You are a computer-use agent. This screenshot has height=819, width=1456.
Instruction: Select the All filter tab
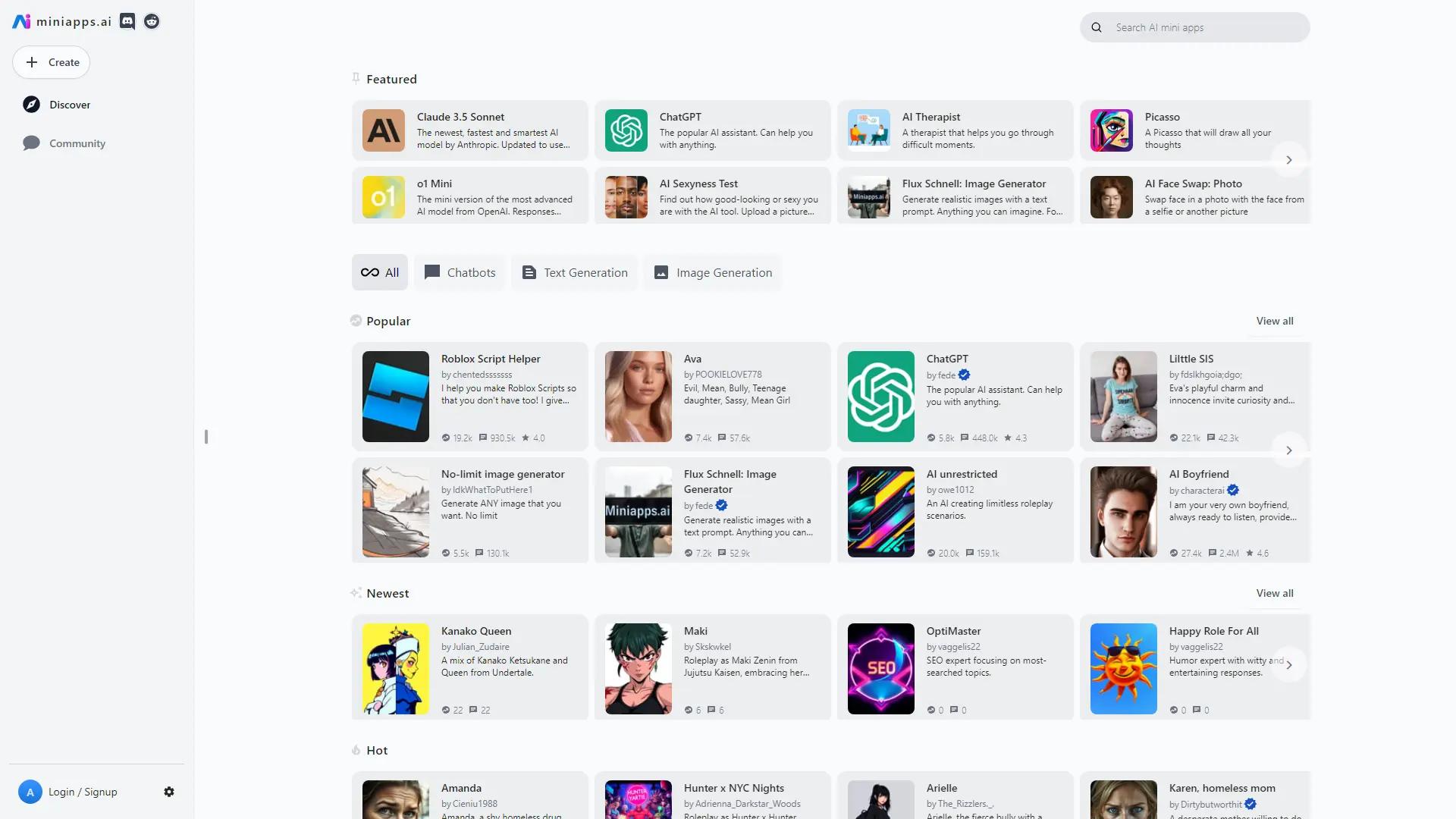[x=379, y=271]
